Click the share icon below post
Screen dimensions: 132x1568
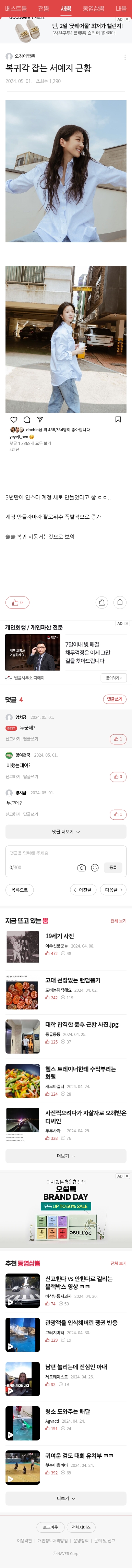pyautogui.click(x=120, y=603)
